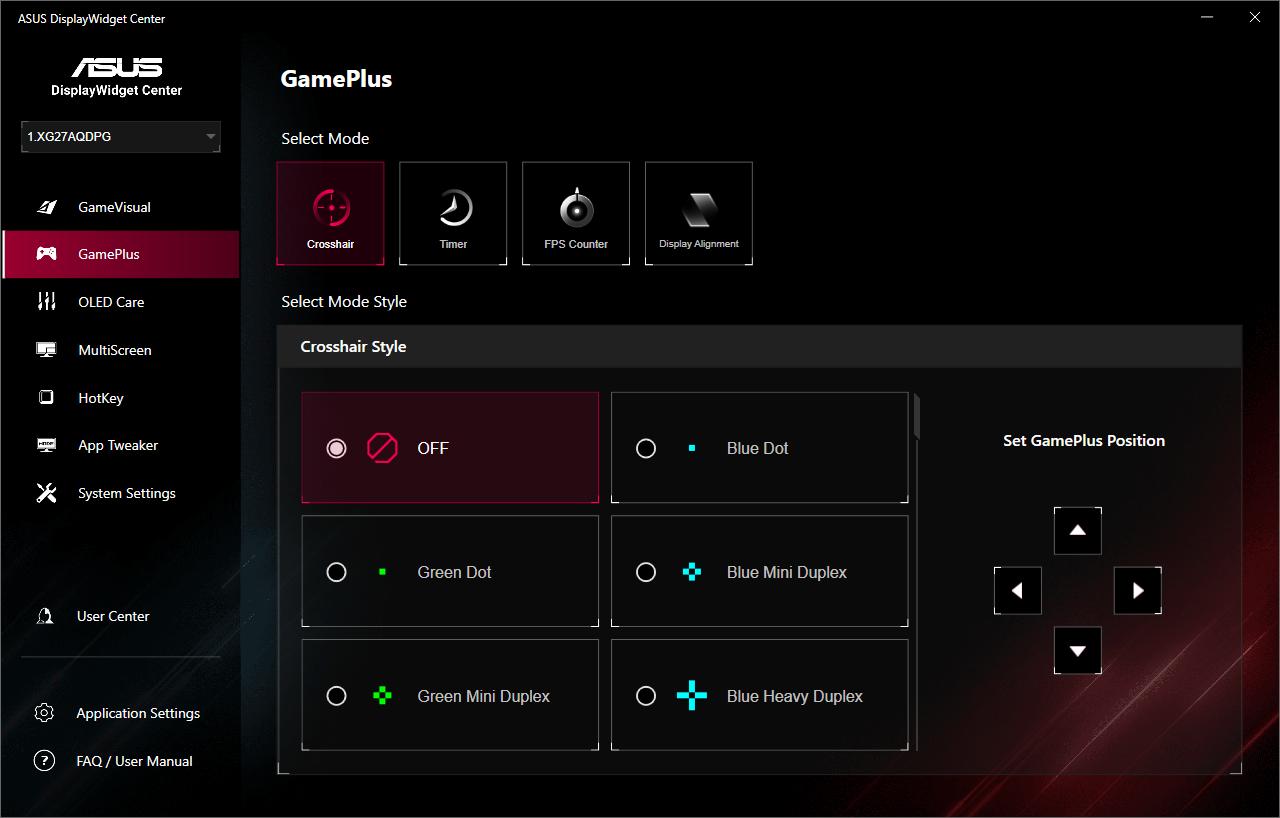Viewport: 1280px width, 818px height.
Task: Click the User Center profile icon
Action: 44,616
